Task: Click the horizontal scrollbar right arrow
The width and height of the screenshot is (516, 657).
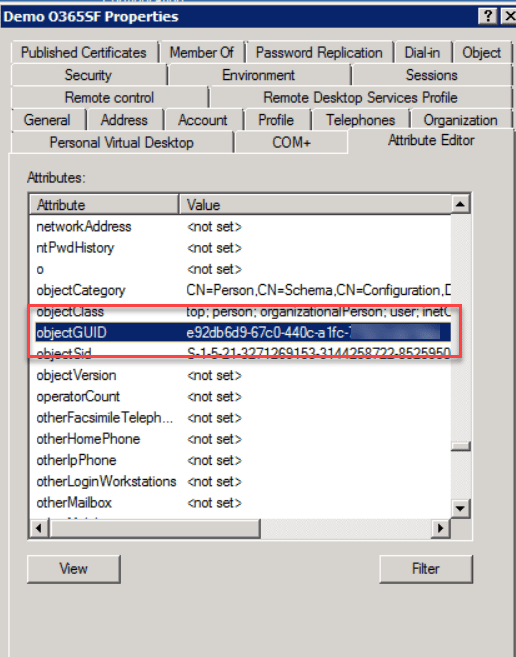Action: coord(440,528)
